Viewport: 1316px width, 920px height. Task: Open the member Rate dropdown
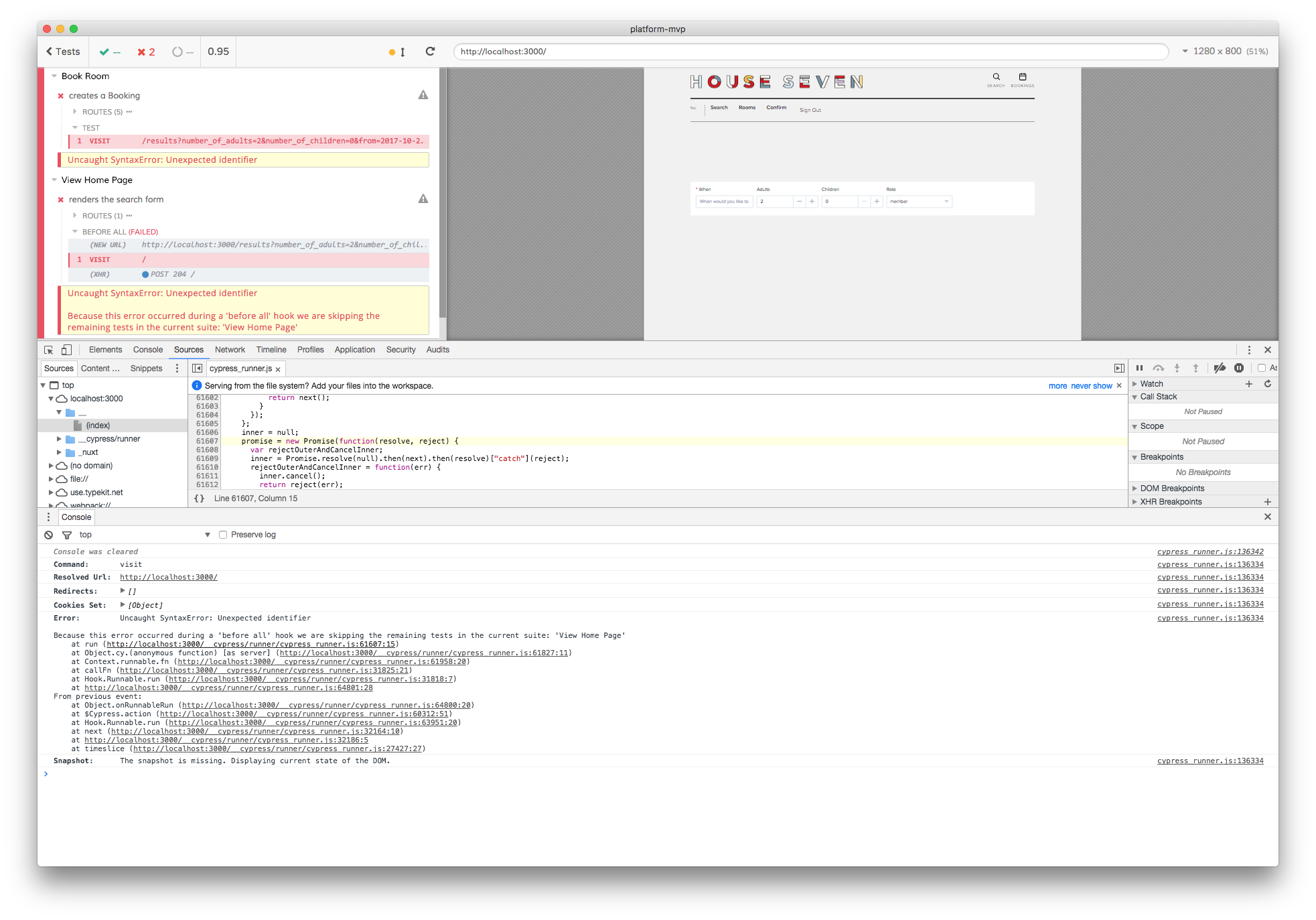click(918, 201)
